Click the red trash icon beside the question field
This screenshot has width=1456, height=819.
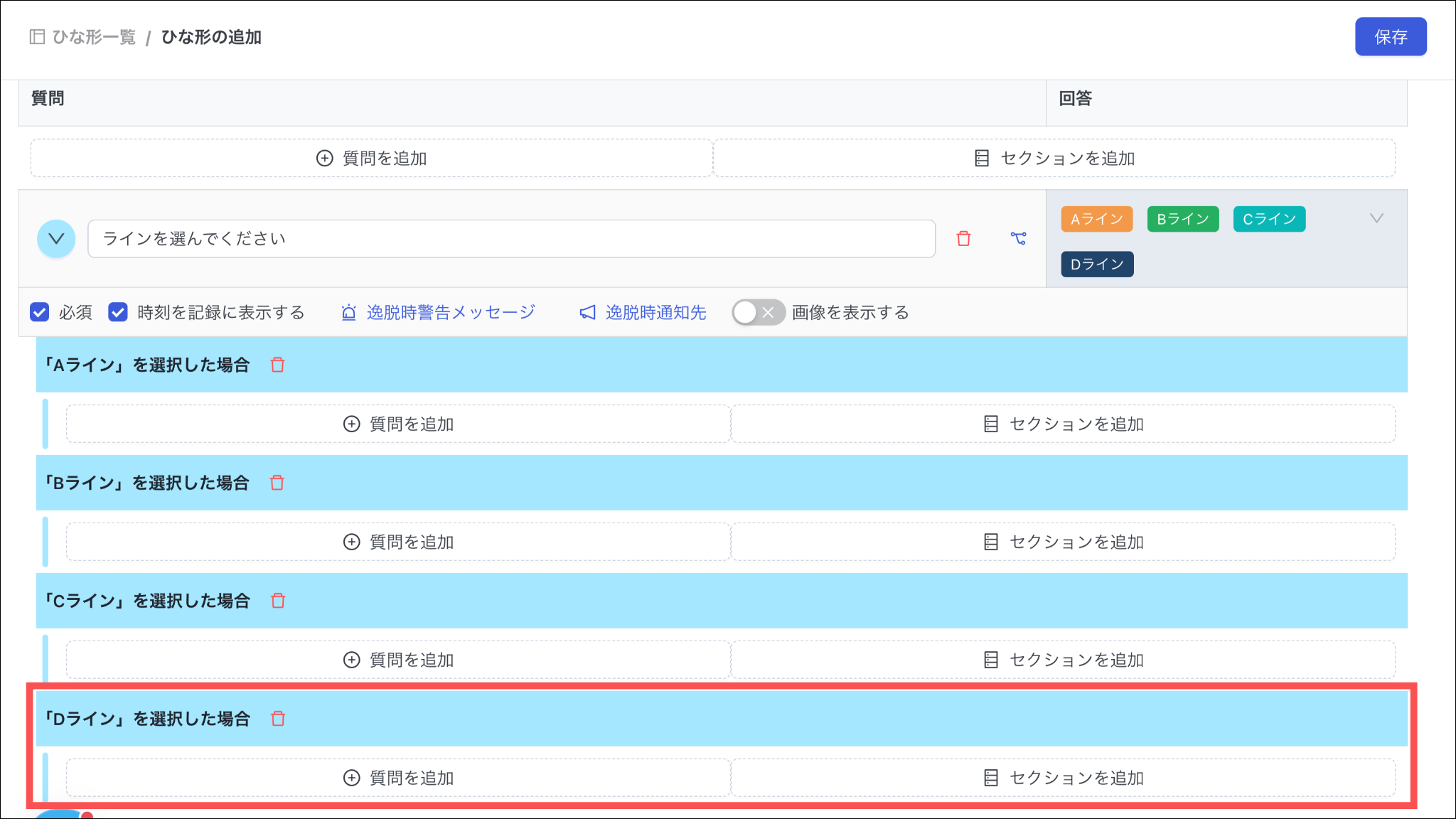963,239
